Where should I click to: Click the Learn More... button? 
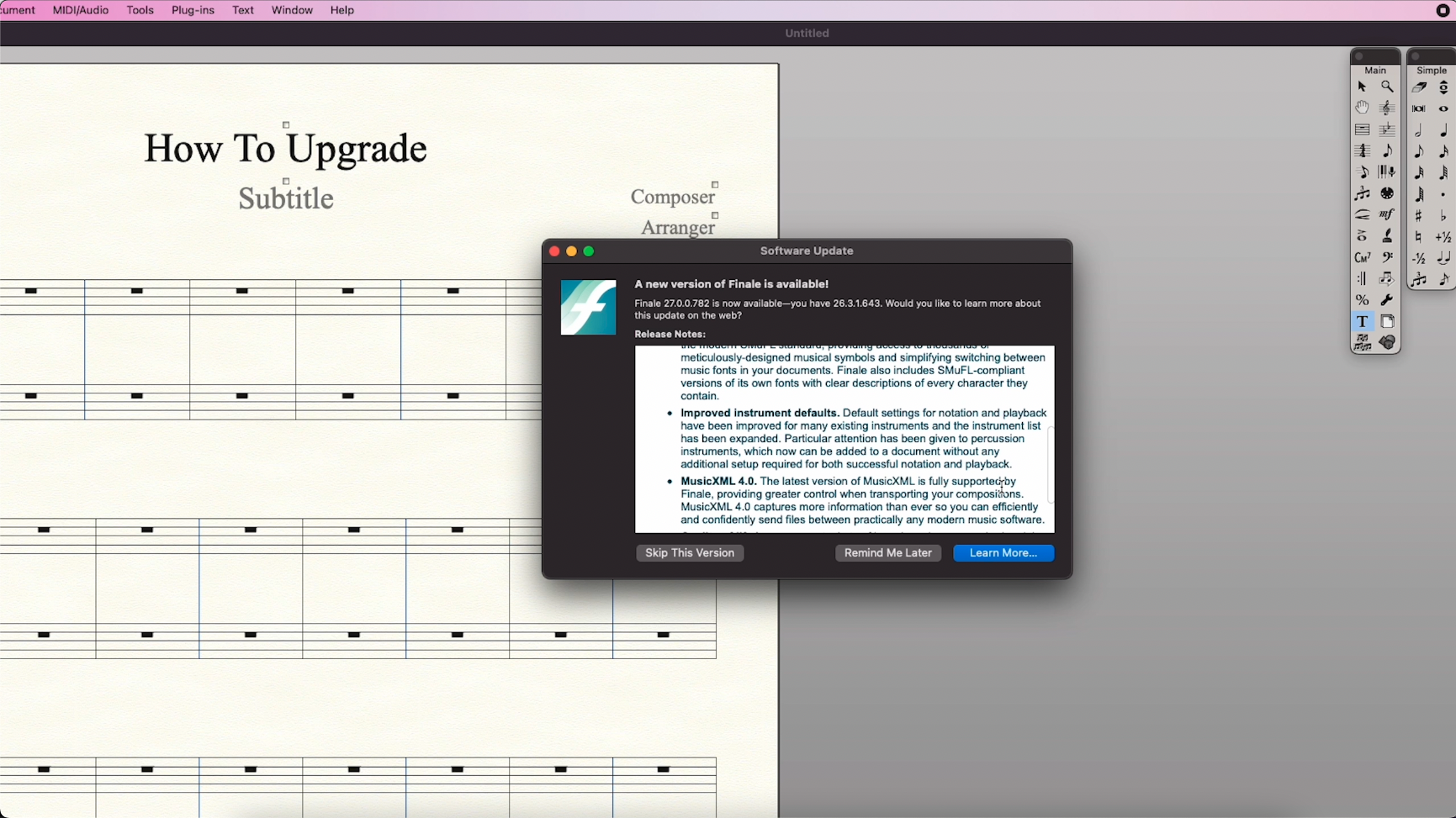1003,553
